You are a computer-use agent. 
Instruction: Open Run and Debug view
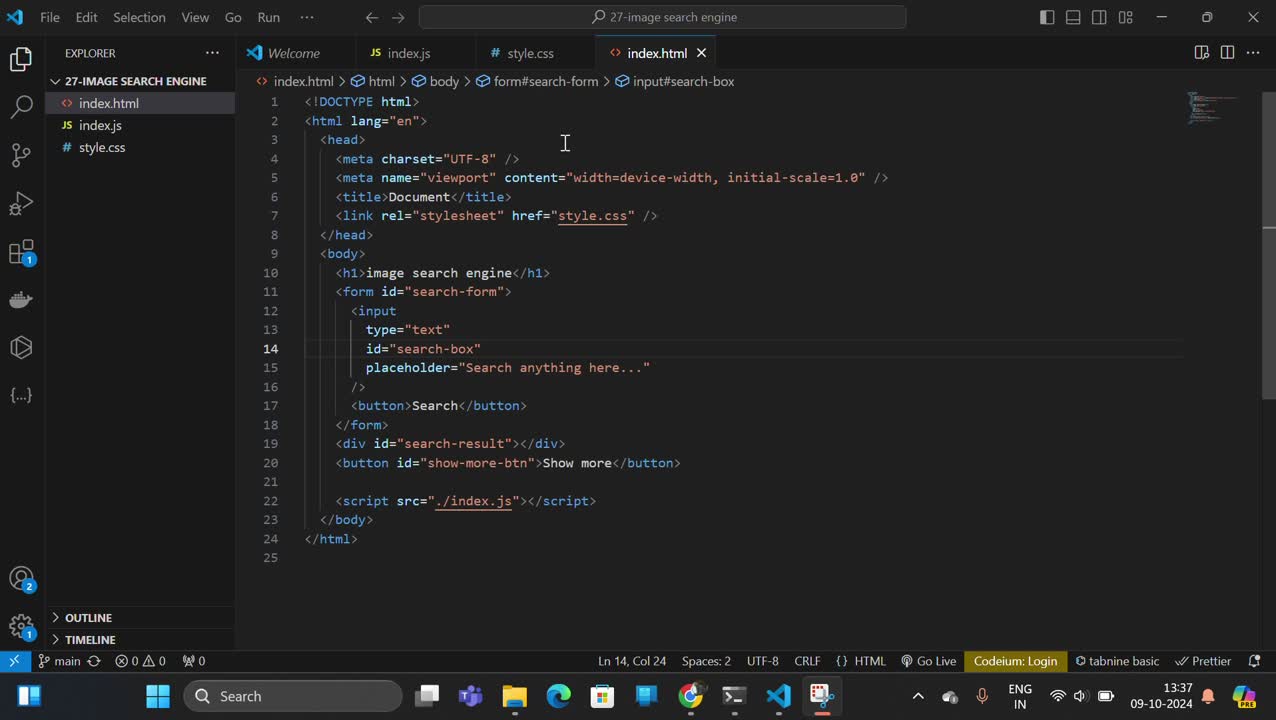21,204
